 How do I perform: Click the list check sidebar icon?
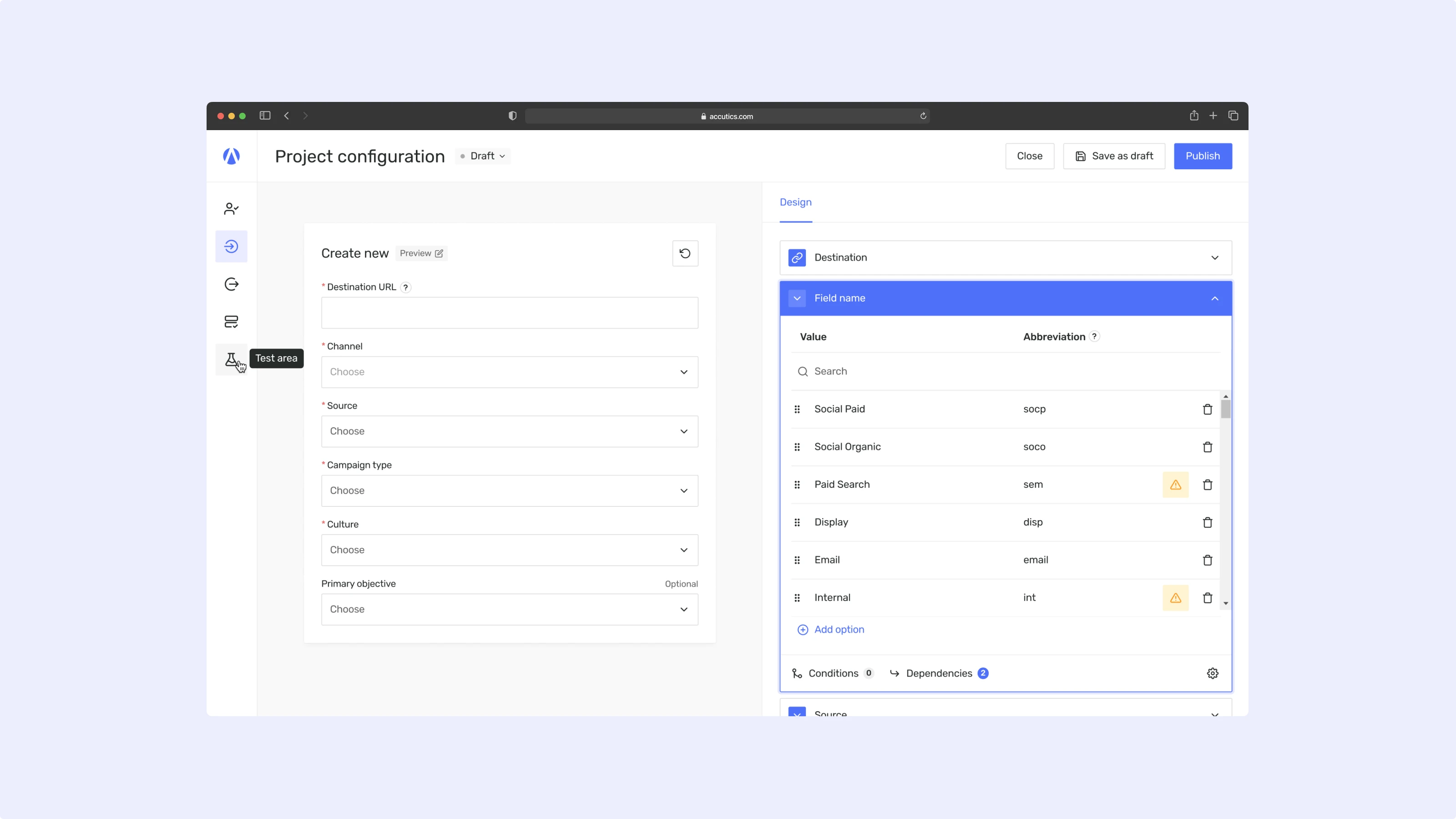(231, 322)
